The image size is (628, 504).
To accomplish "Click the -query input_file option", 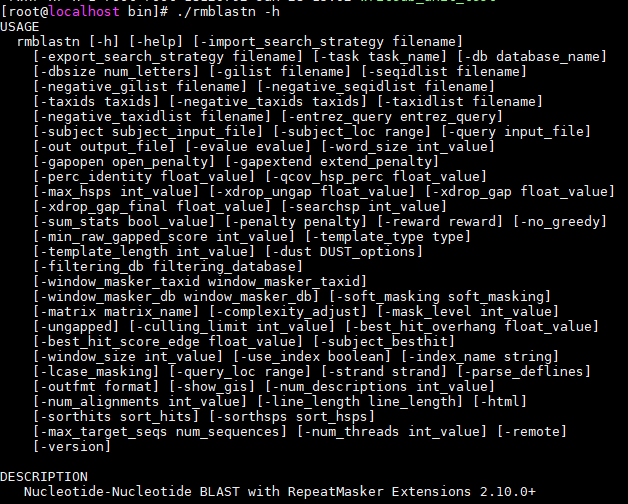I will [516, 131].
